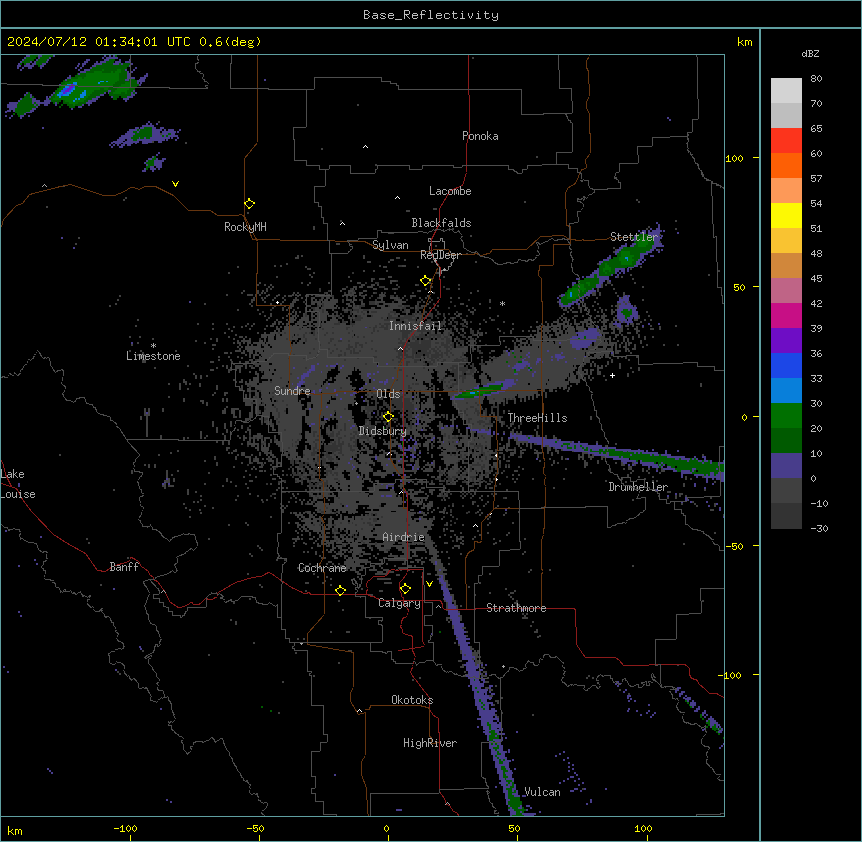The width and height of the screenshot is (862, 842).
Task: Pick the magenta 42–39 dBZ legend swatch
Action: point(786,315)
